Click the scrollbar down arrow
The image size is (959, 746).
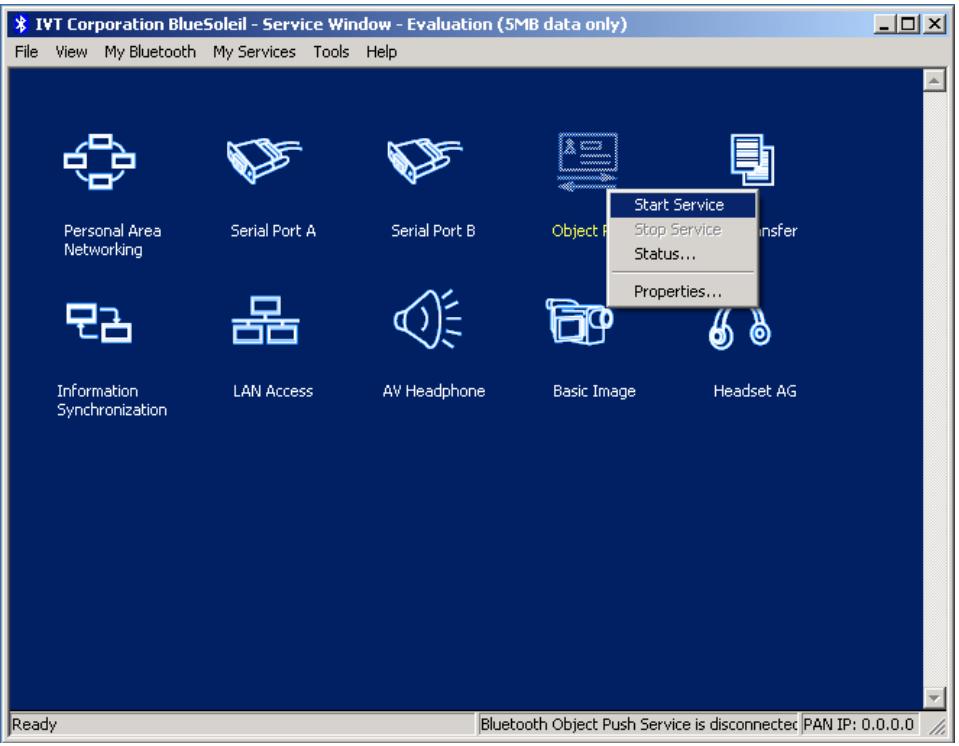[934, 698]
